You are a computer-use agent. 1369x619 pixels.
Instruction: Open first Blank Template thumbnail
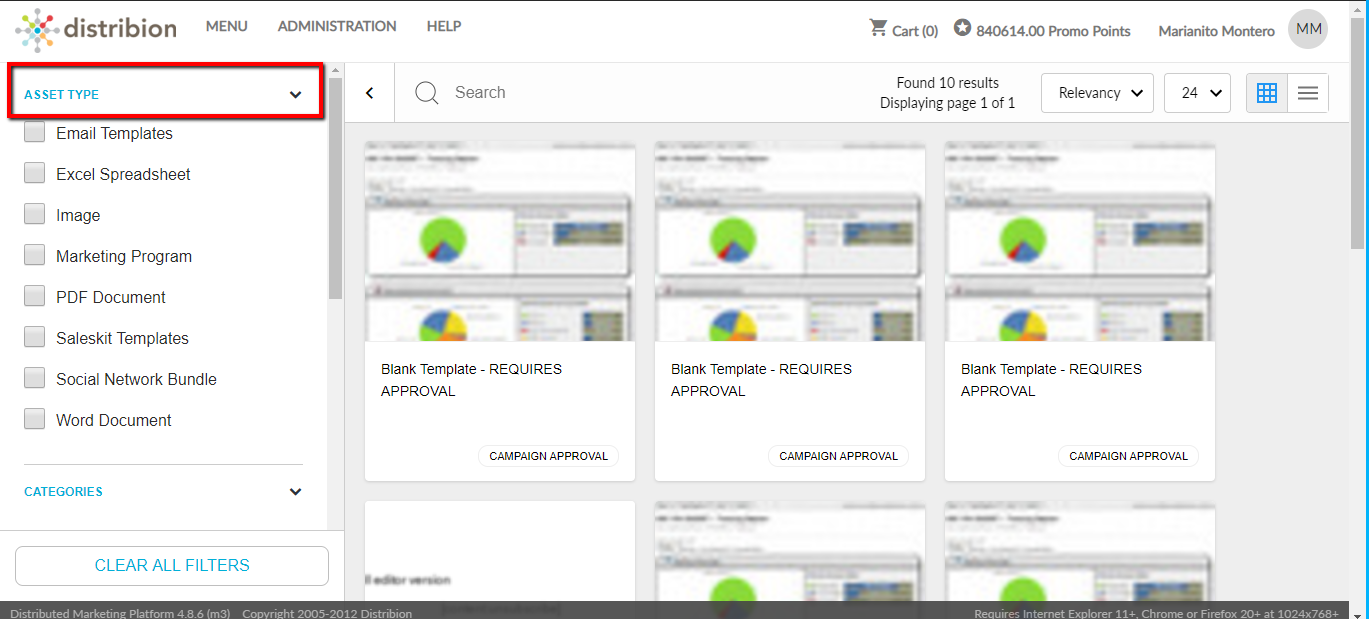point(500,241)
